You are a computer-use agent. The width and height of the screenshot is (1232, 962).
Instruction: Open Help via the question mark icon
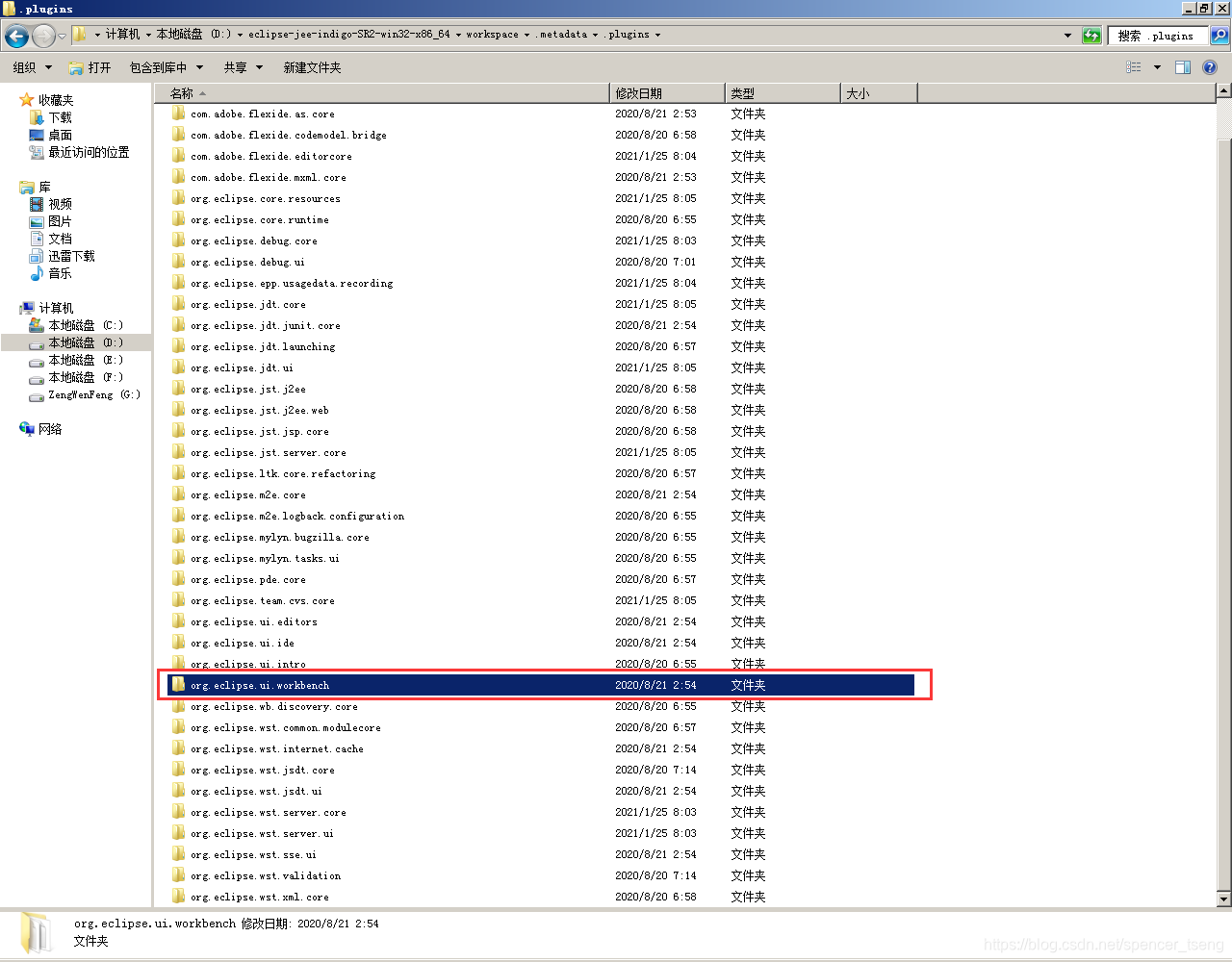coord(1211,66)
